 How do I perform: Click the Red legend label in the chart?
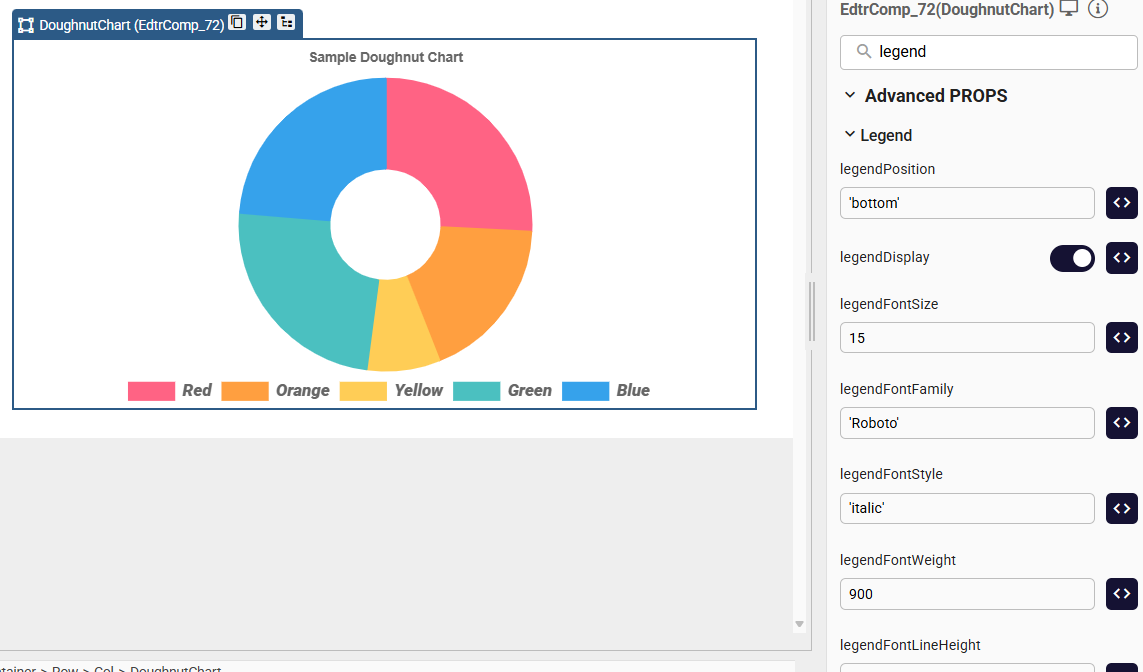196,391
